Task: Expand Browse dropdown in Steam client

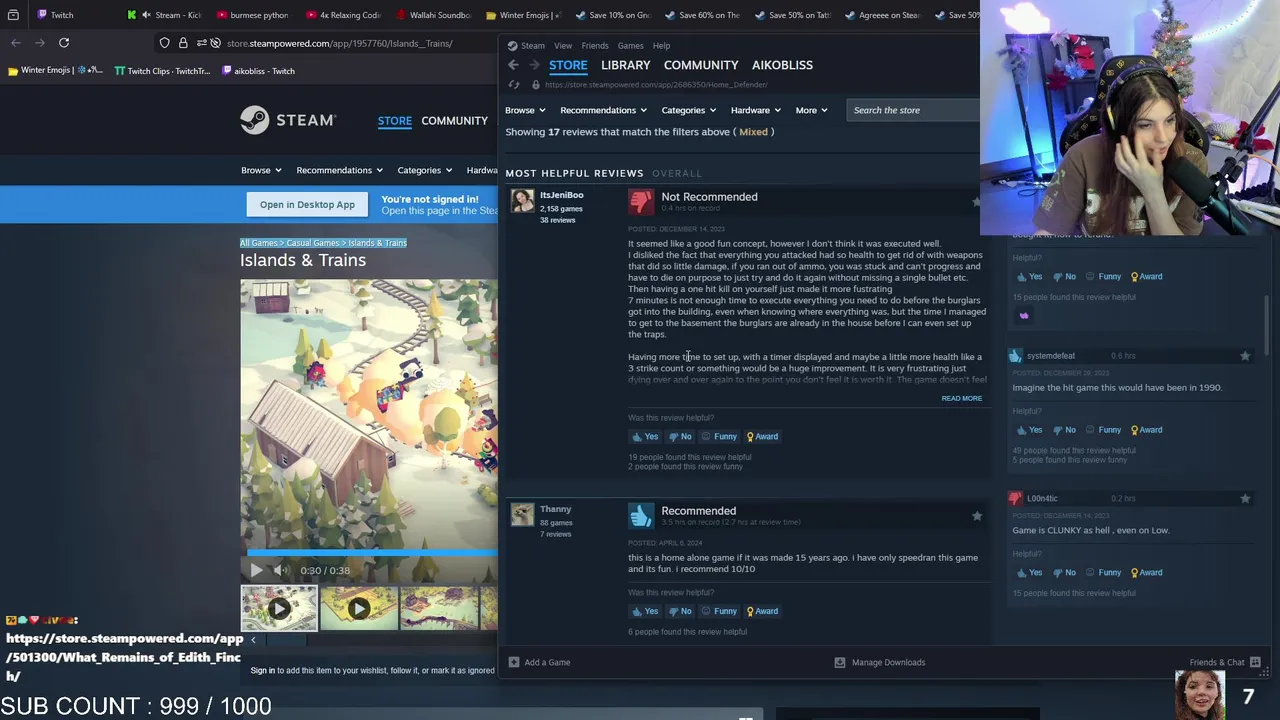Action: pyautogui.click(x=525, y=110)
